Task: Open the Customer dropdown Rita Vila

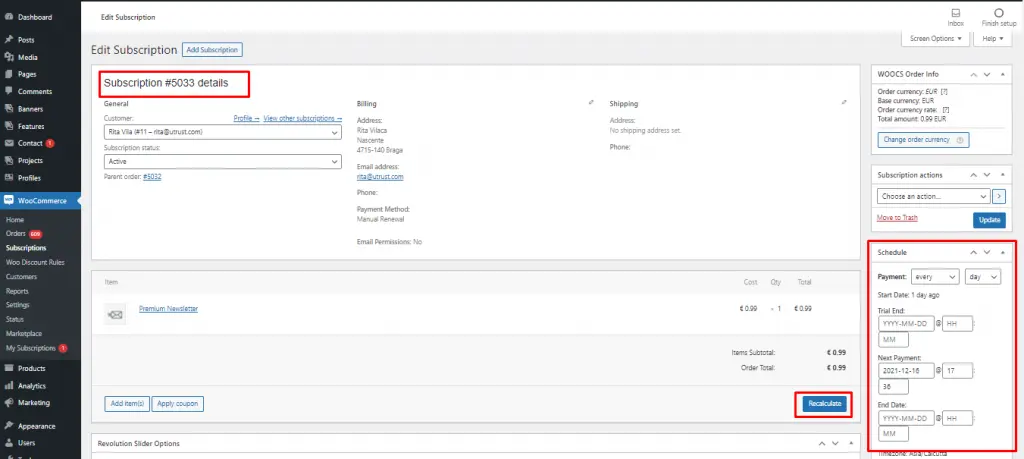Action: coord(222,132)
